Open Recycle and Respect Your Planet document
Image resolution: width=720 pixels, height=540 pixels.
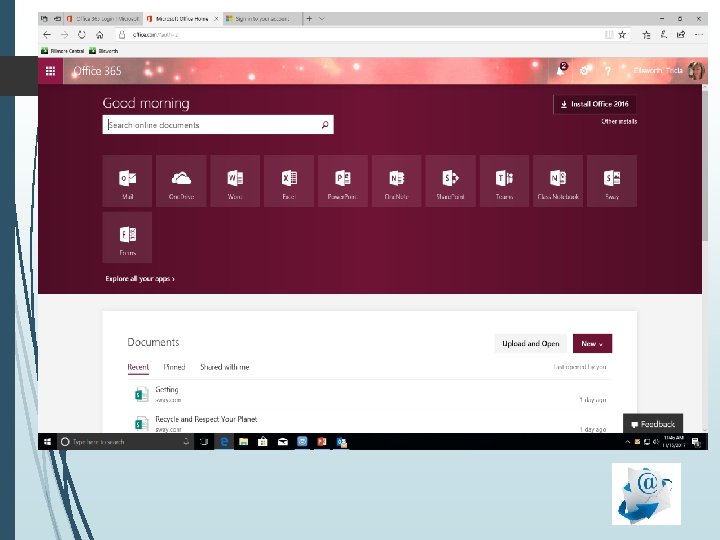click(x=206, y=419)
